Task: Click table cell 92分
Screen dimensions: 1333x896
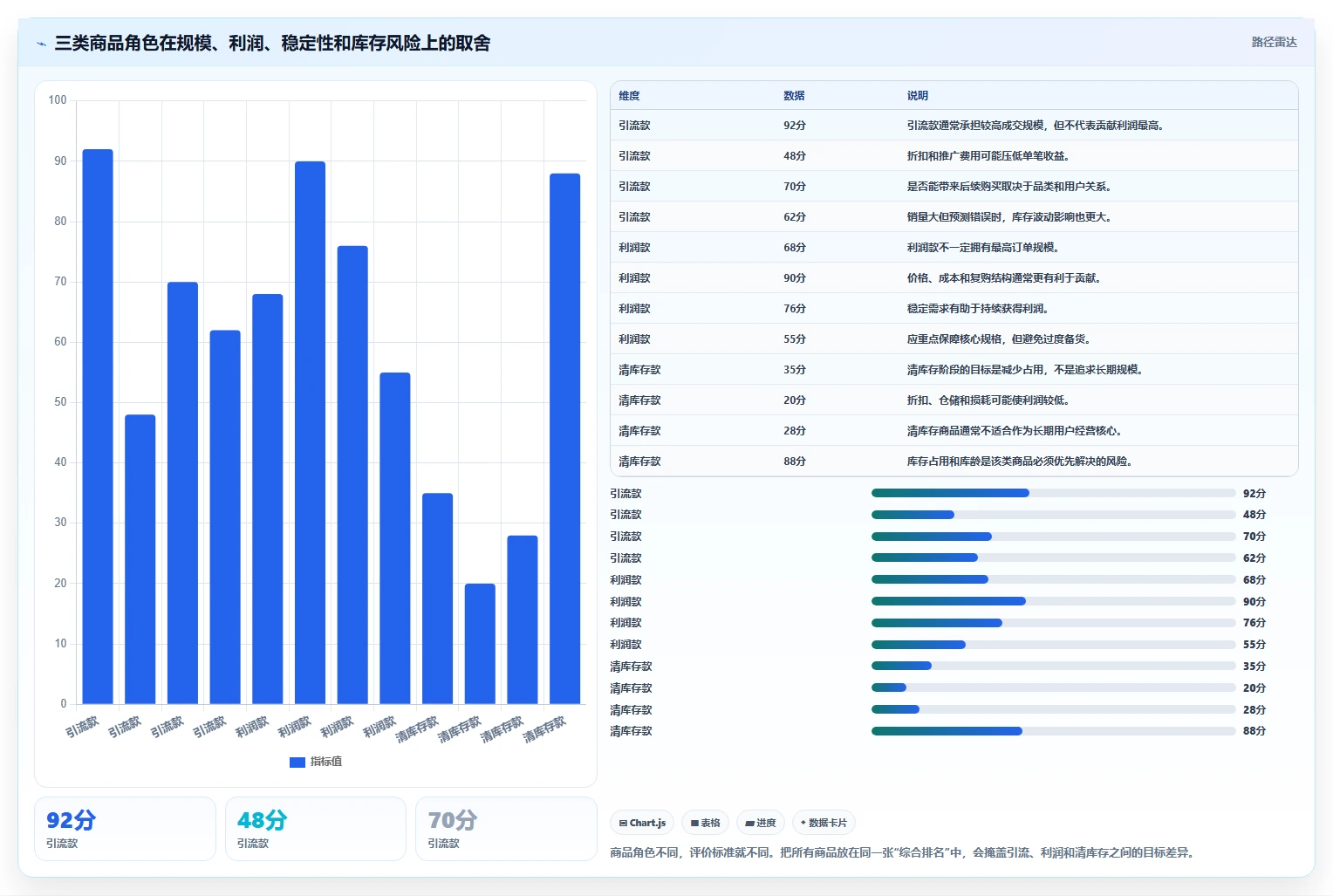Action: [x=795, y=126]
